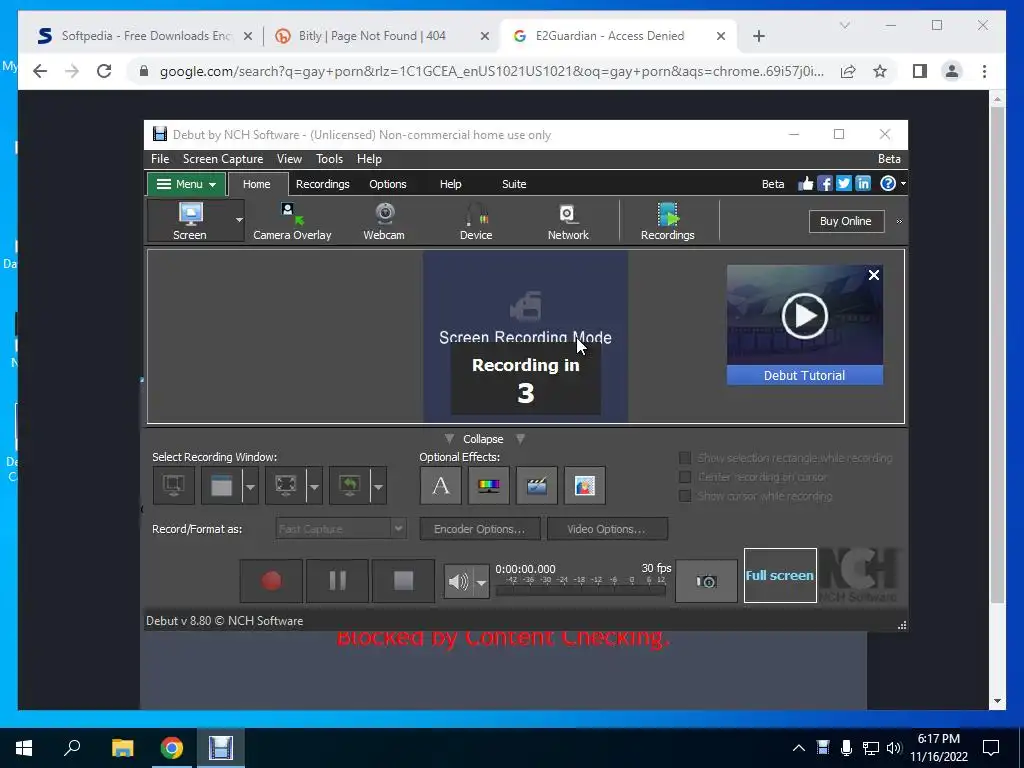Open the green screen effect
1024x768 pixels.
pyautogui.click(x=584, y=485)
